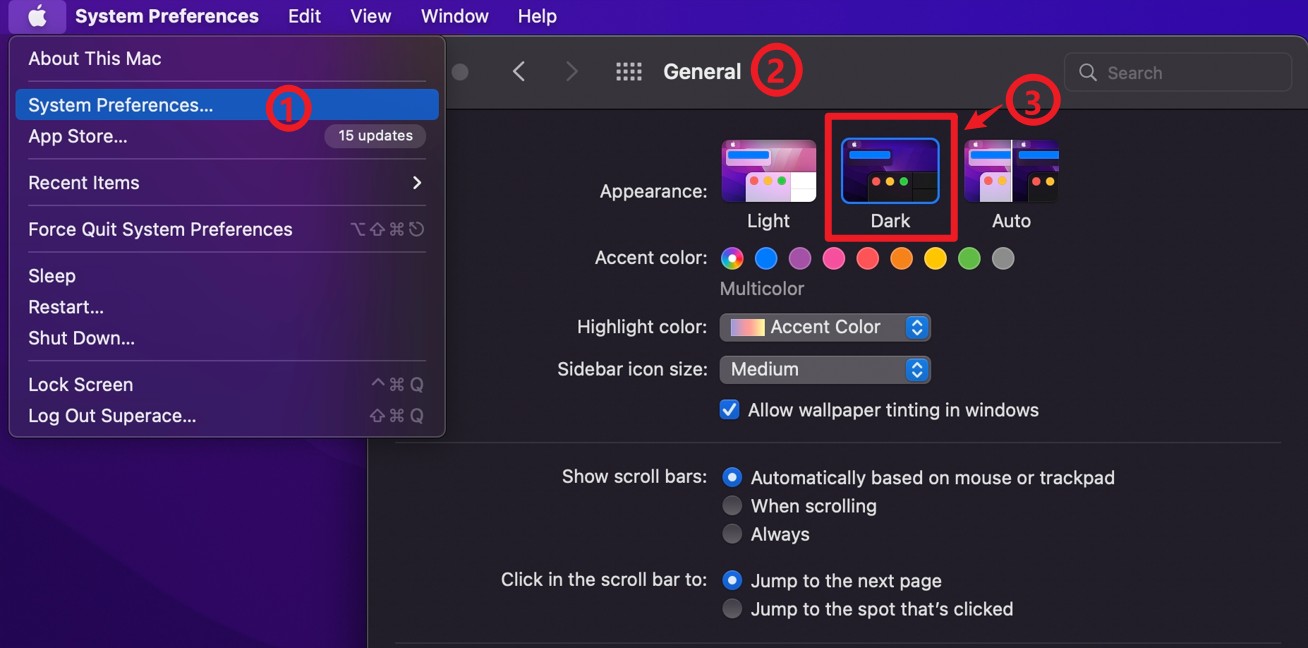Open the Window menu
Viewport: 1308px width, 648px height.
click(x=454, y=16)
